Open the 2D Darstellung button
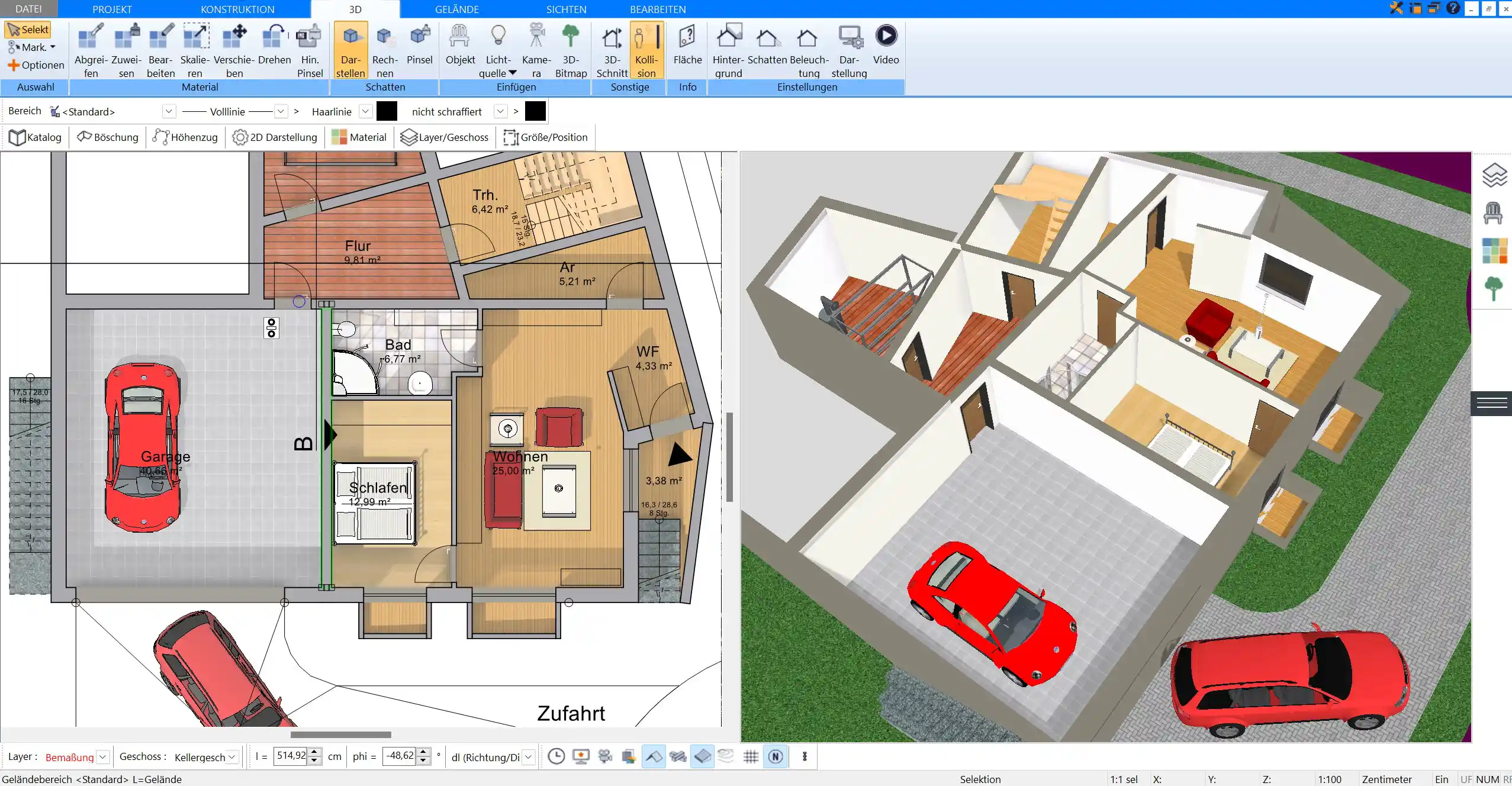Image resolution: width=1512 pixels, height=786 pixels. (x=275, y=137)
